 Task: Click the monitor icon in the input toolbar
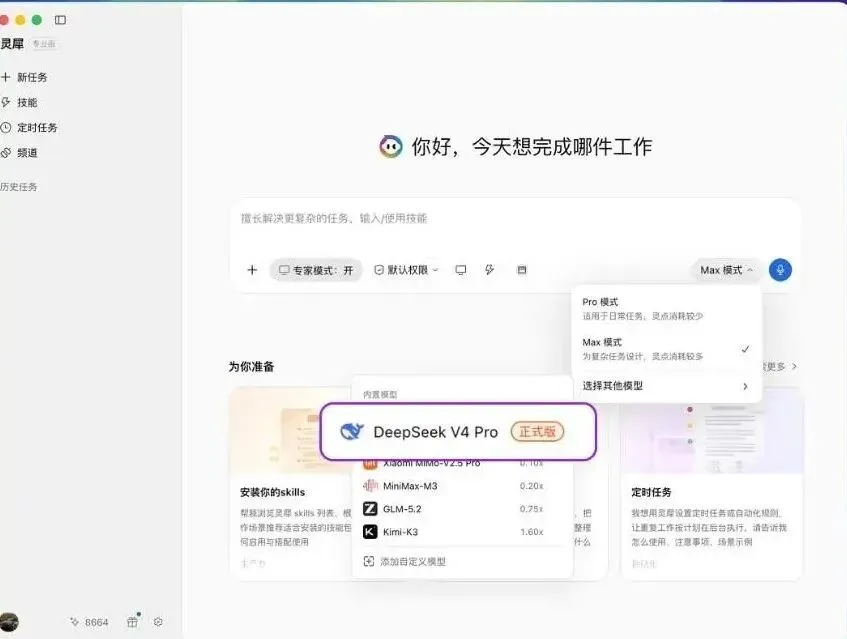pos(461,270)
